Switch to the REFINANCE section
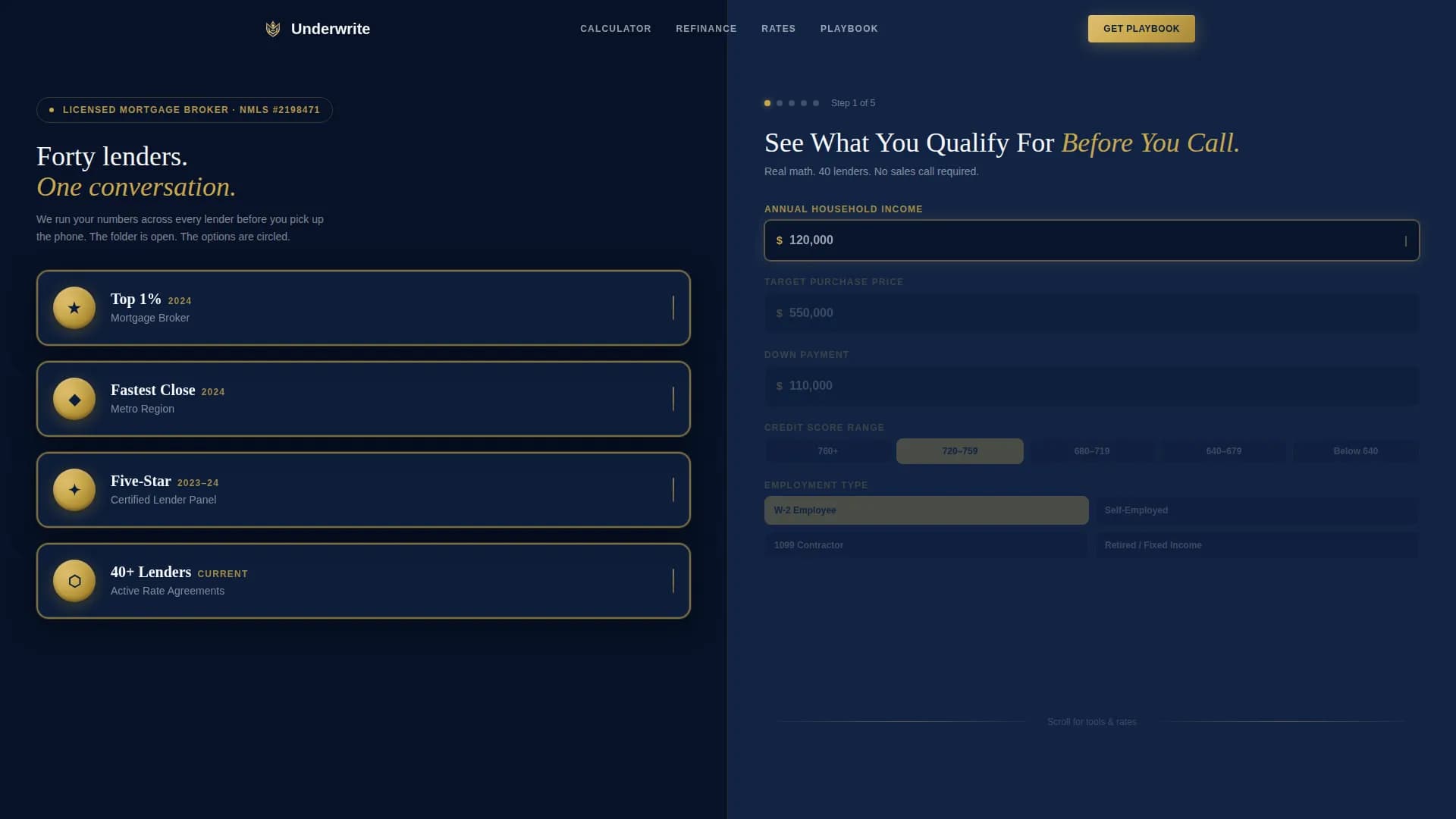This screenshot has width=1456, height=819. 706,29
